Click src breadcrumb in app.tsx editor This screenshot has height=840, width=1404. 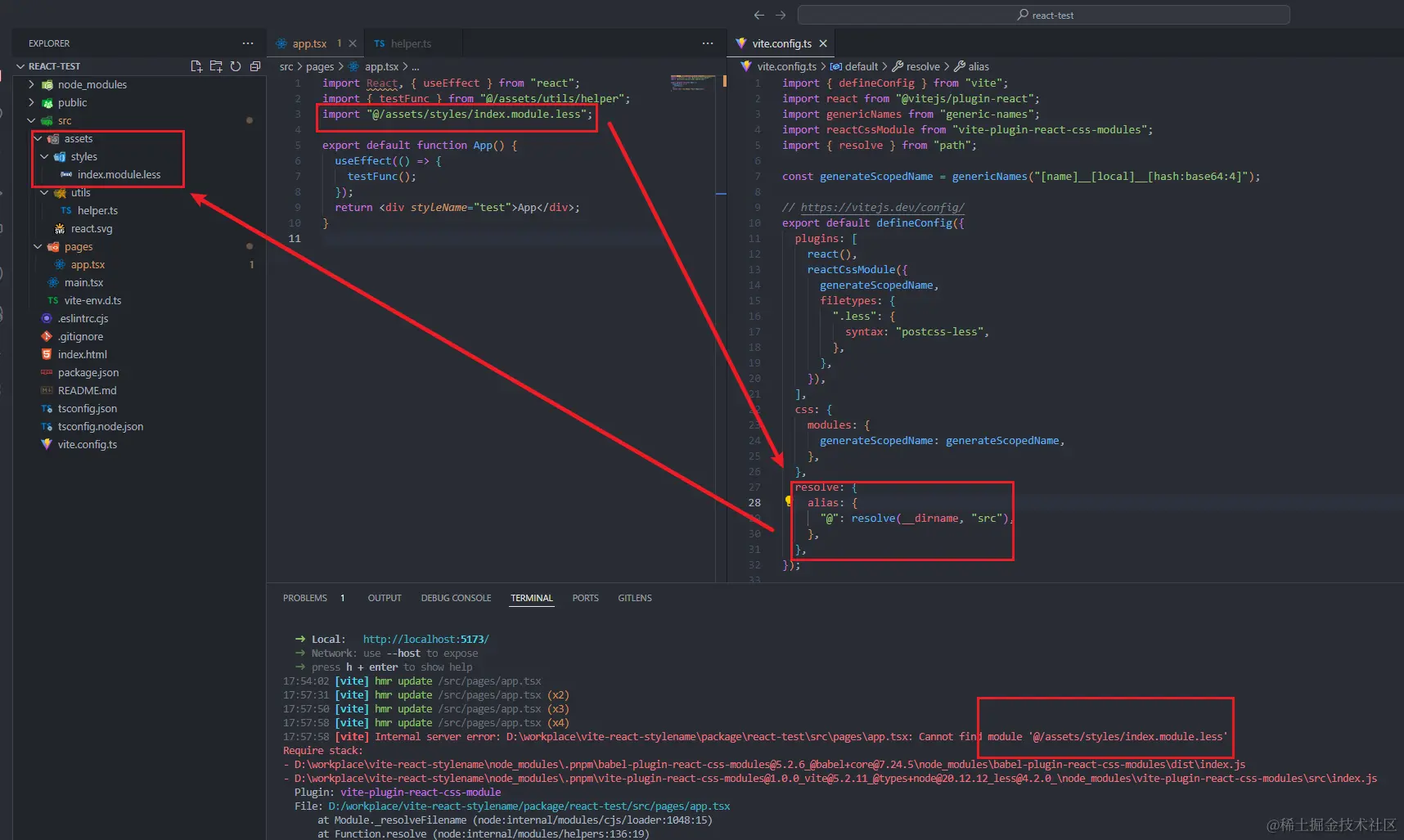286,66
